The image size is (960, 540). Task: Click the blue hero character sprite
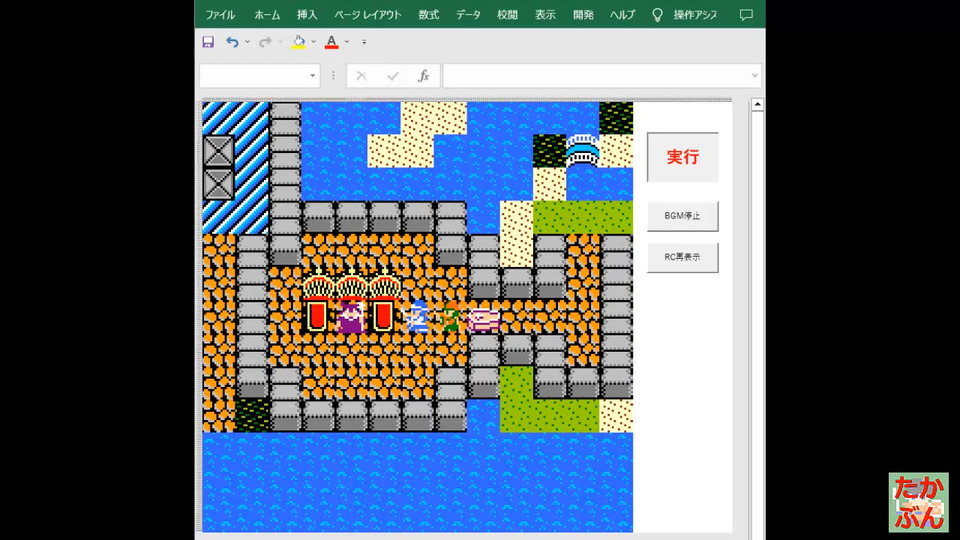click(418, 316)
